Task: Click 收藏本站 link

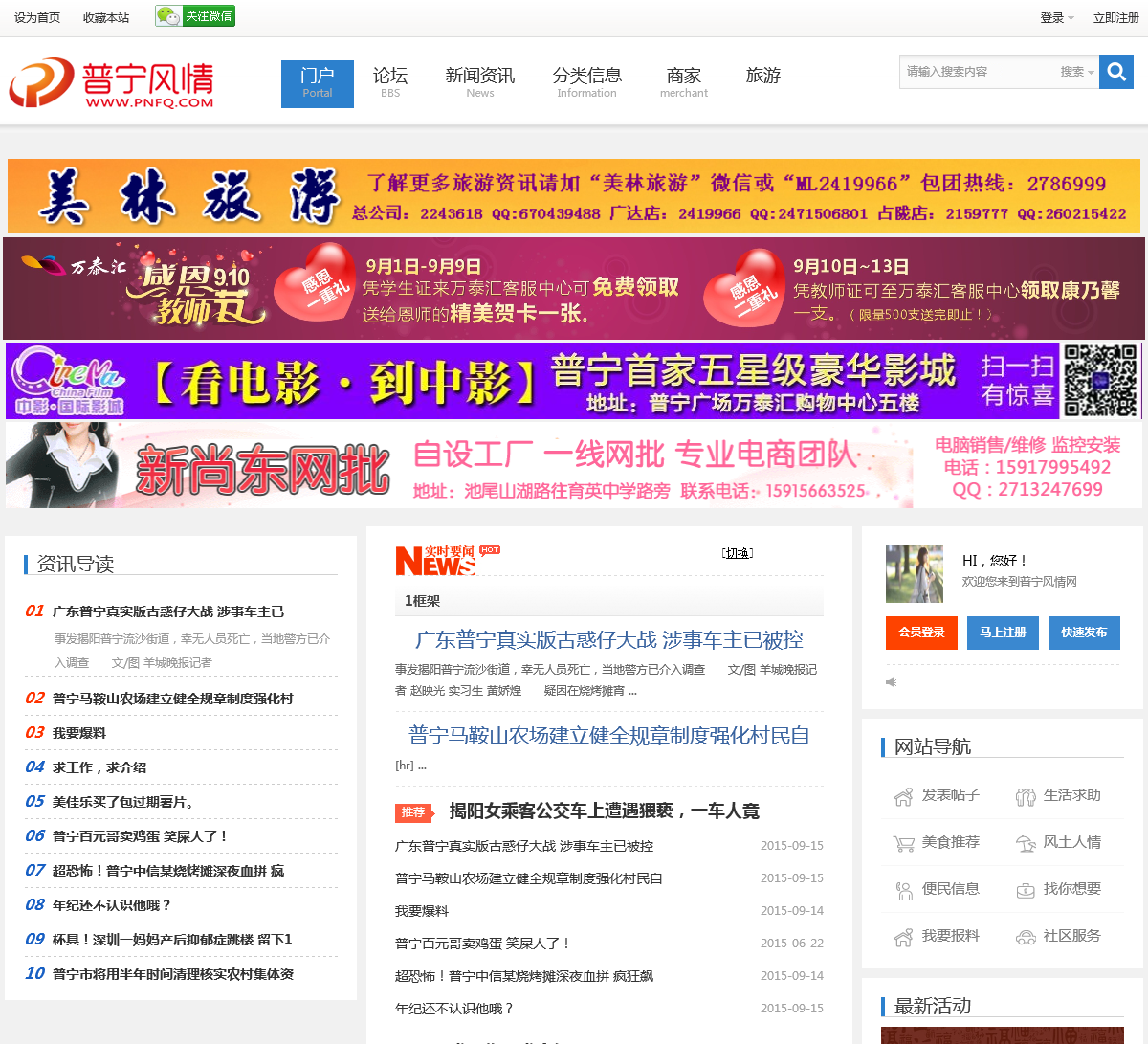Action: (x=106, y=18)
